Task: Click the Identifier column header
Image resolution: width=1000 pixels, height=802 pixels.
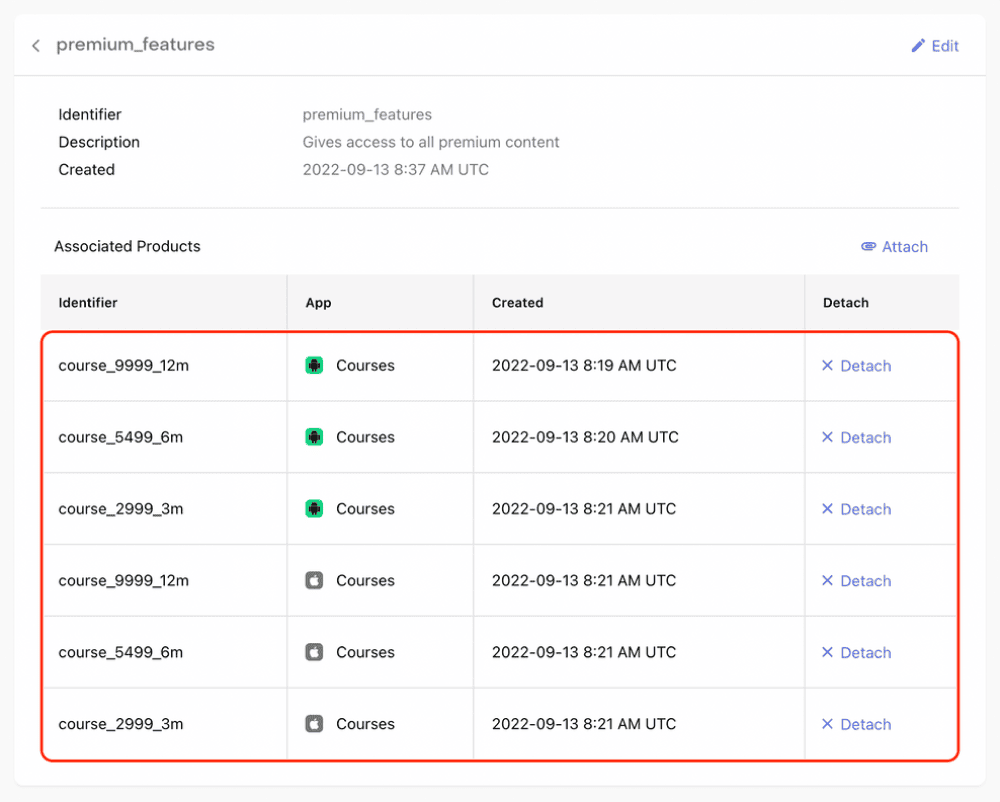Action: [88, 303]
